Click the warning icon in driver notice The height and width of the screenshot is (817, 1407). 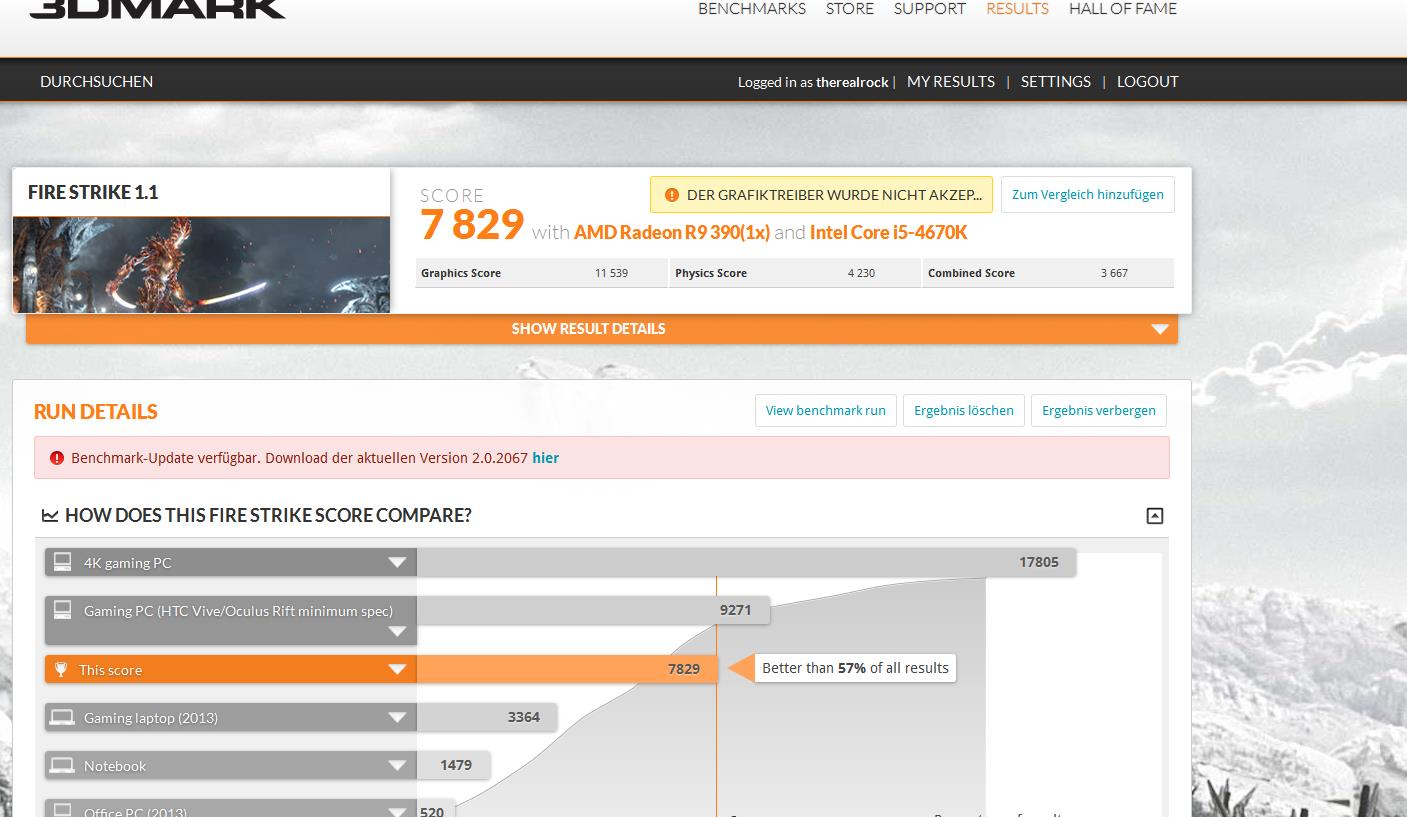[671, 195]
